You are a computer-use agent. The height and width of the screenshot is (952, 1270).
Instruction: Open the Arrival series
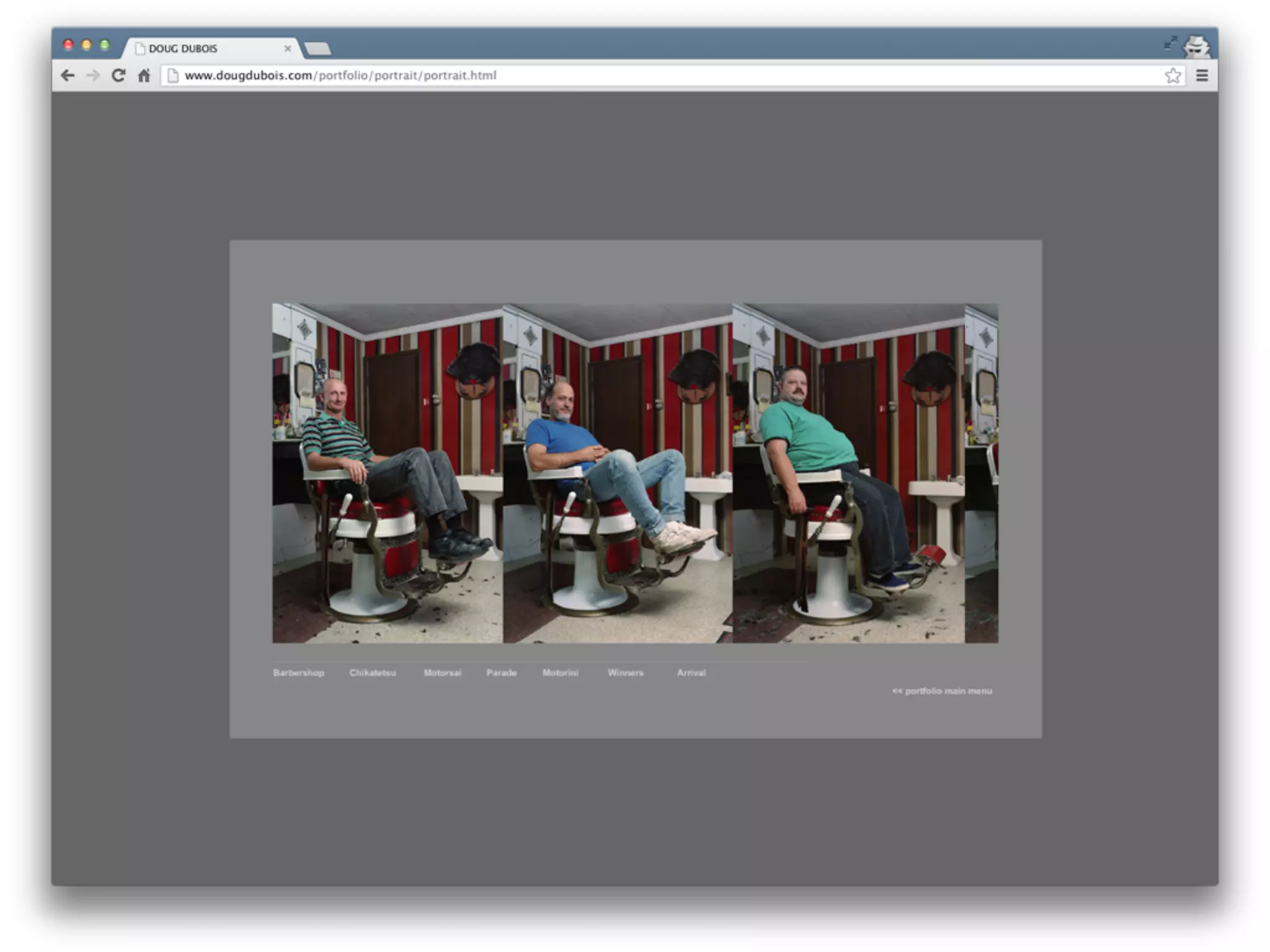tap(691, 672)
